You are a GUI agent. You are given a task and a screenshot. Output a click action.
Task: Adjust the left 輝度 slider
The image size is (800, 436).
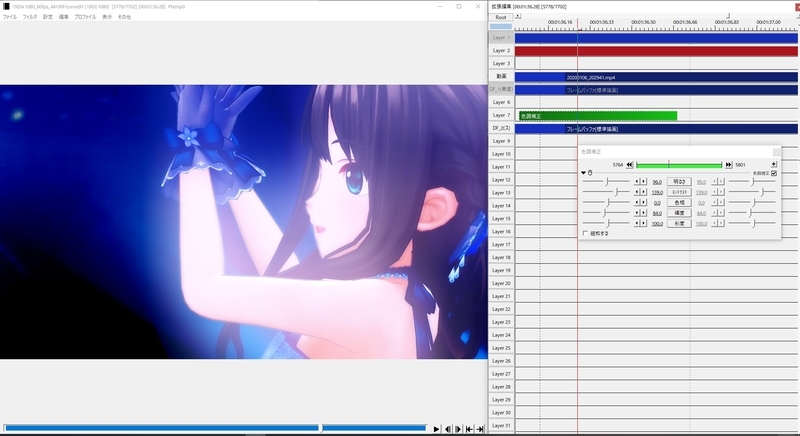(606, 213)
